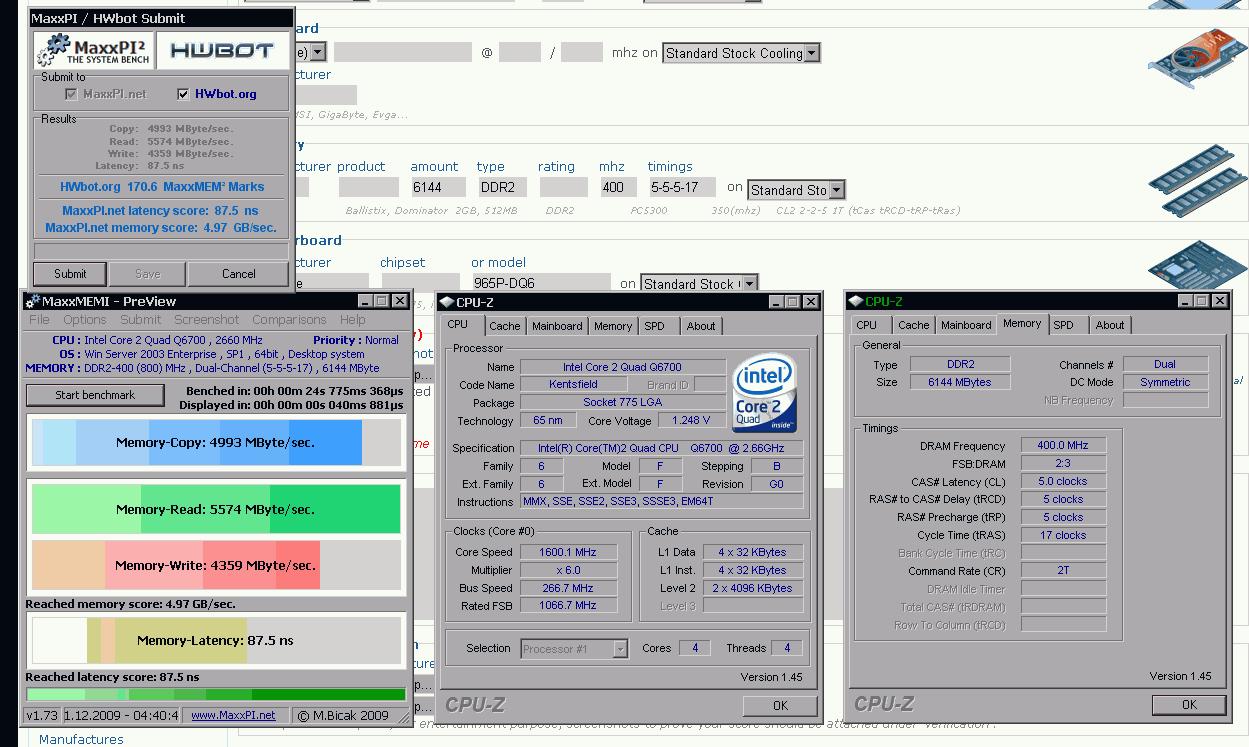Click the MaxxPI² system bench logo
The image size is (1249, 747).
(x=94, y=50)
